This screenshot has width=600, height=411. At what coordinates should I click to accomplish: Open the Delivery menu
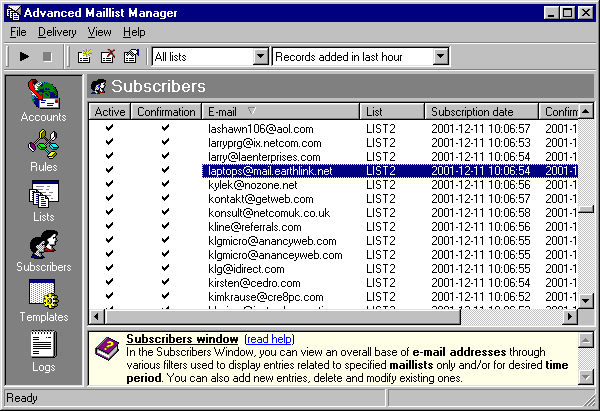[57, 33]
